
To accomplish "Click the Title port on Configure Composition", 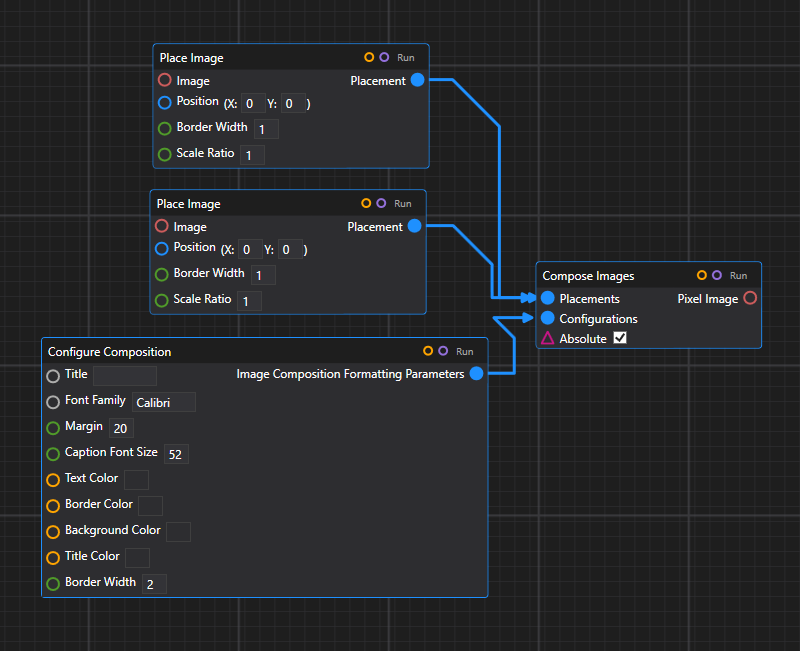I will 53,376.
